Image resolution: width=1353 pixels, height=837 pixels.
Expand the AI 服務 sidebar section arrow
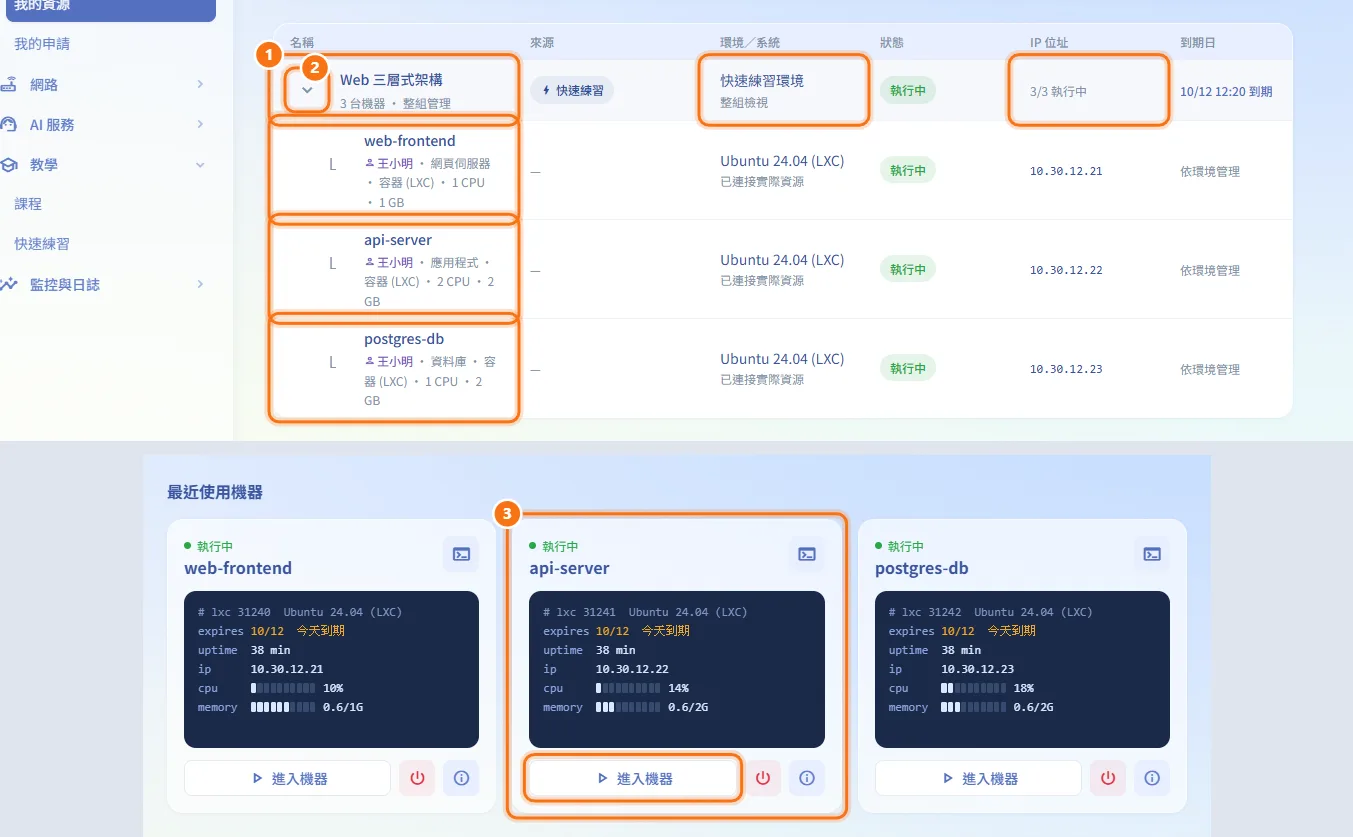pyautogui.click(x=200, y=125)
